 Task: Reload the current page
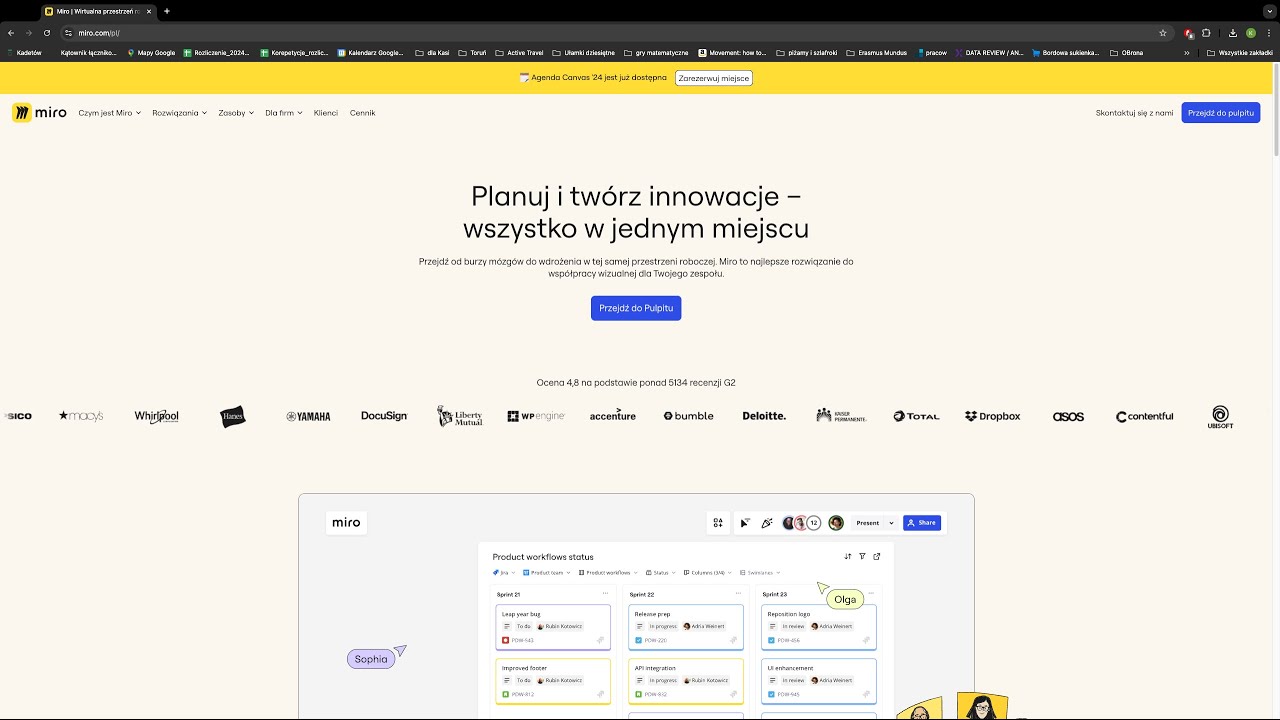click(46, 33)
